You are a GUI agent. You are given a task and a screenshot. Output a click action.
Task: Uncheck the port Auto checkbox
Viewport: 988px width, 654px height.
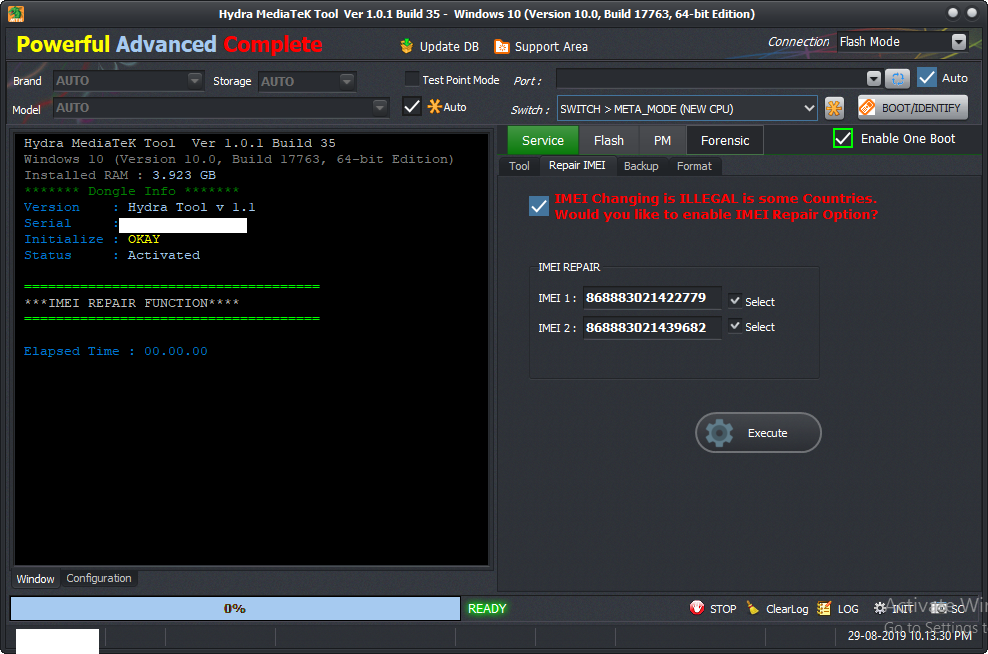pyautogui.click(x=926, y=78)
